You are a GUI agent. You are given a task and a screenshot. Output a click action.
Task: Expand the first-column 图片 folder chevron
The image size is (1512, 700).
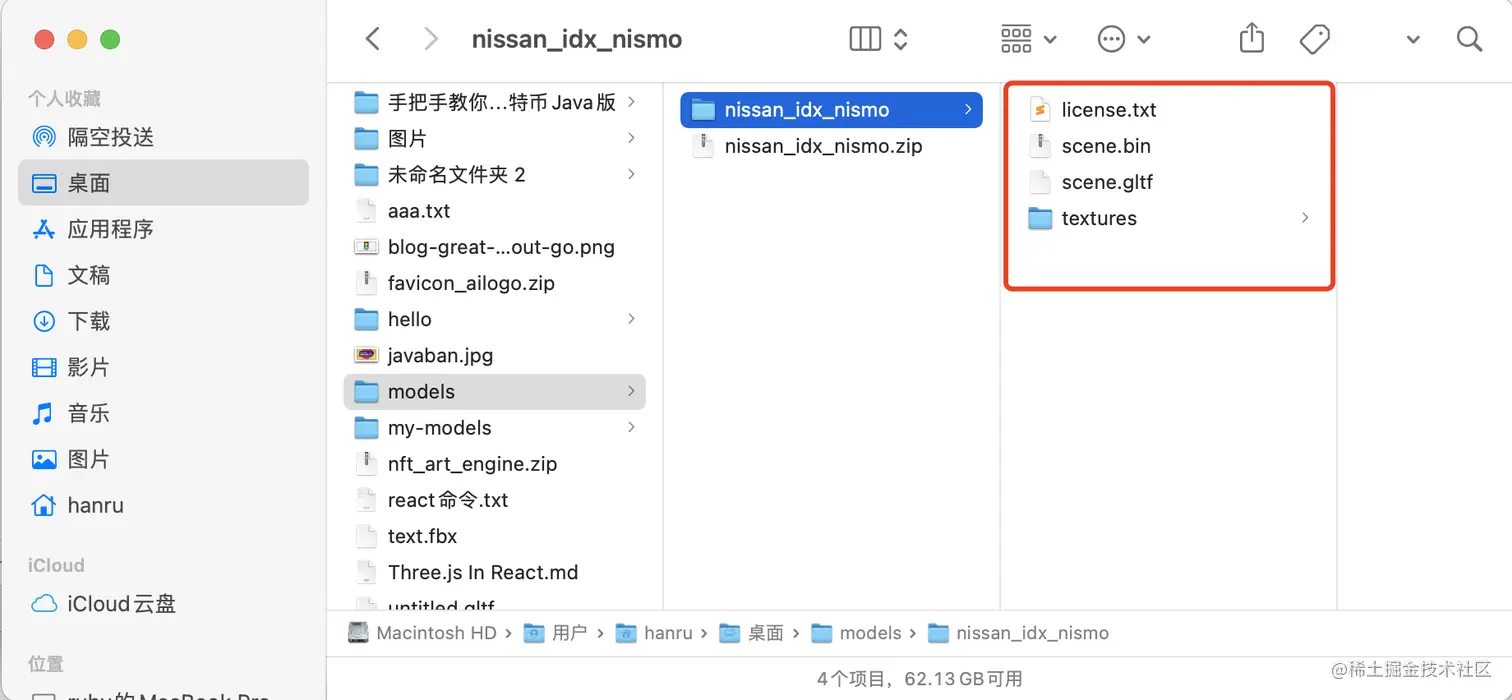(631, 138)
